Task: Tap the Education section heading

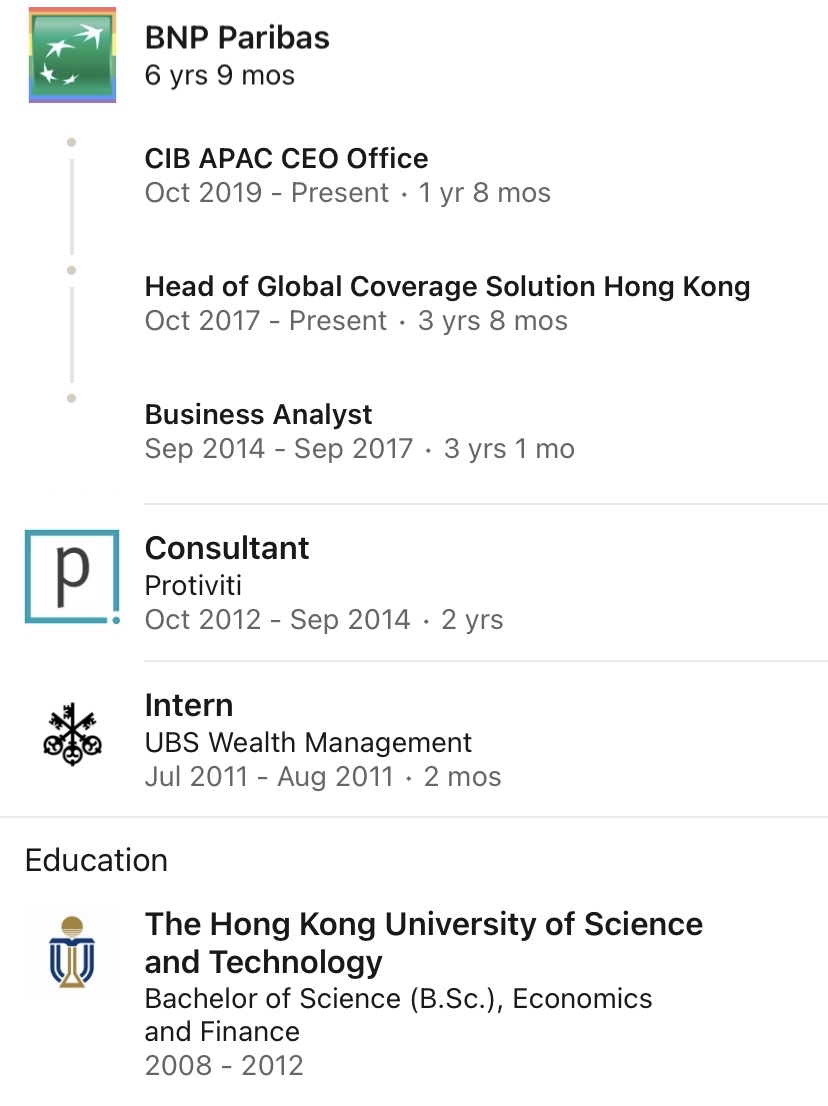Action: coord(97,861)
